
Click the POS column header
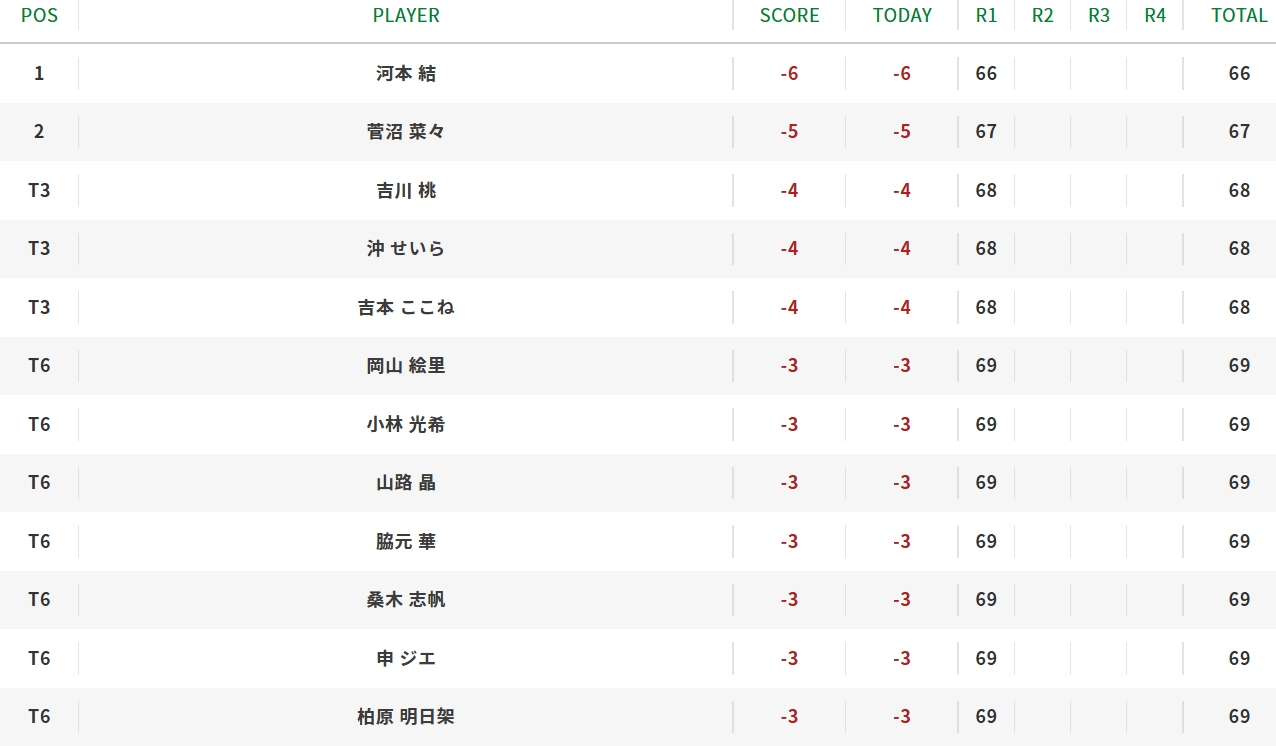coord(39,15)
